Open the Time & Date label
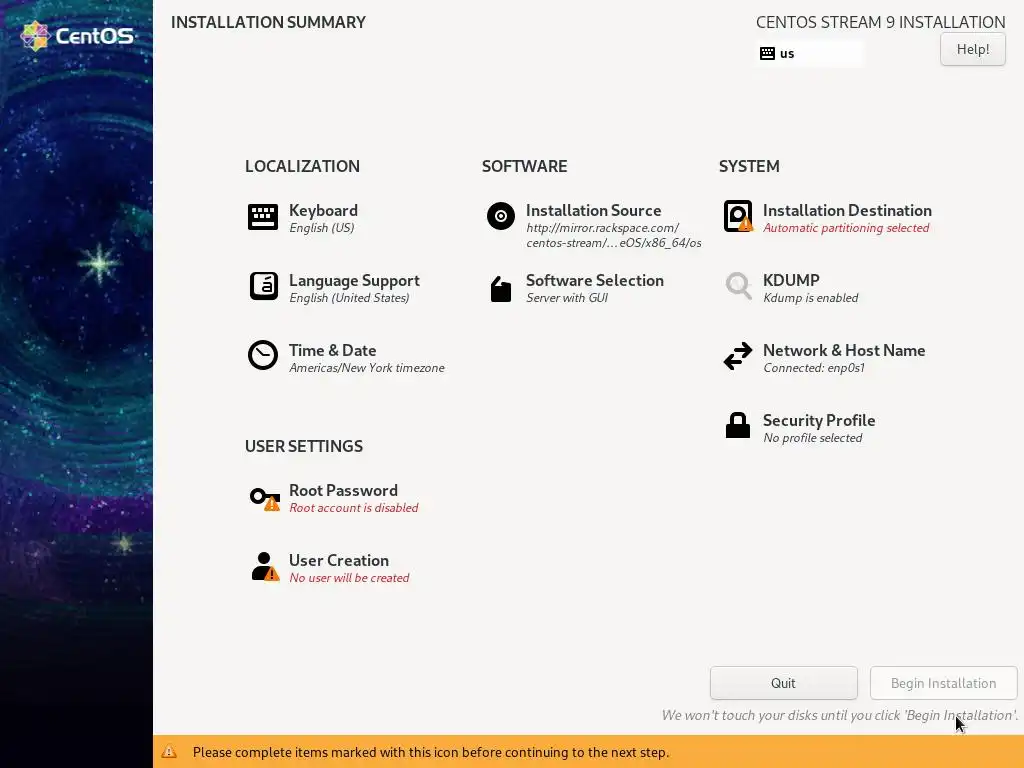1024x768 pixels. pos(332,350)
